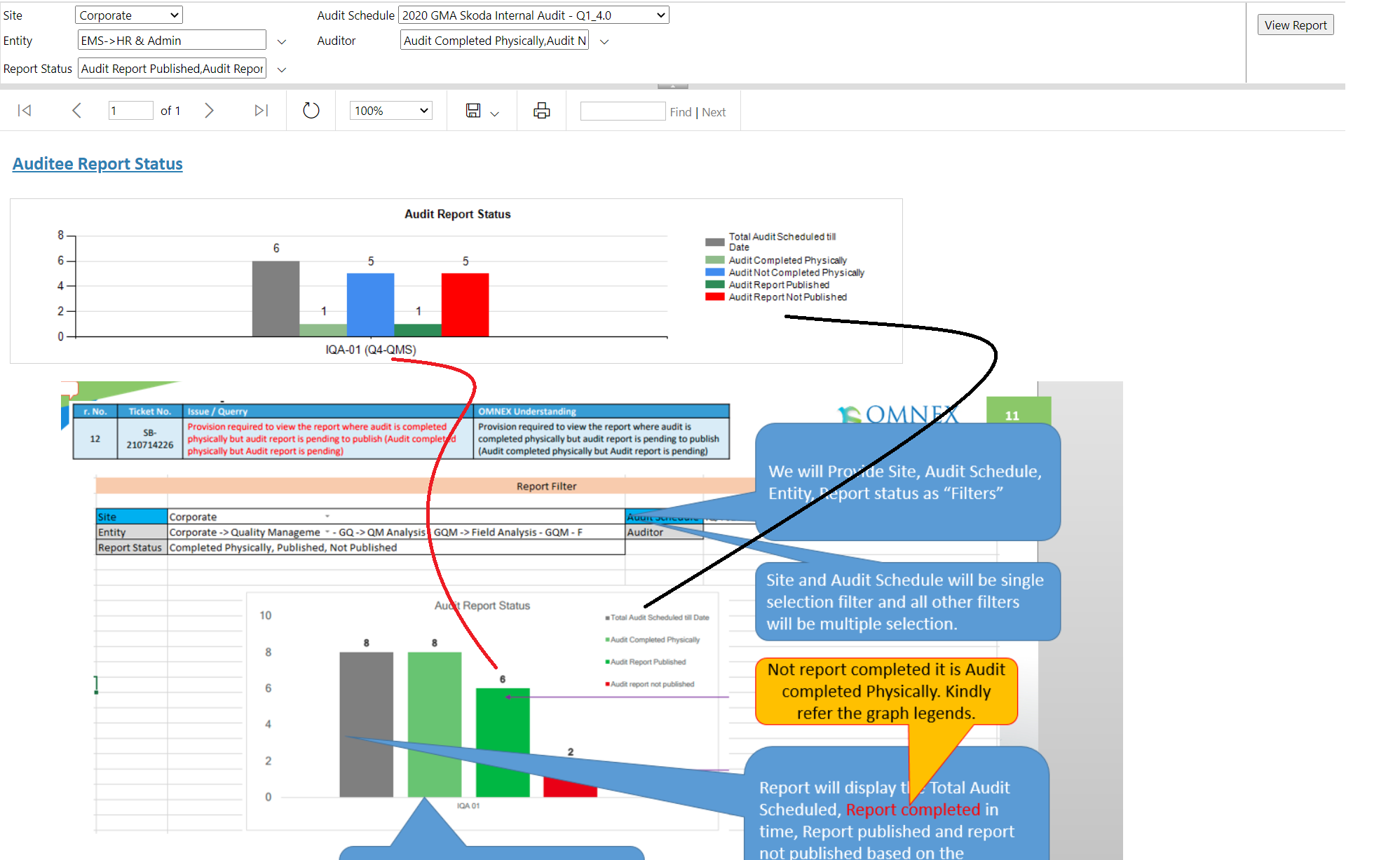Click the Audit Report Published legend text

(x=779, y=285)
